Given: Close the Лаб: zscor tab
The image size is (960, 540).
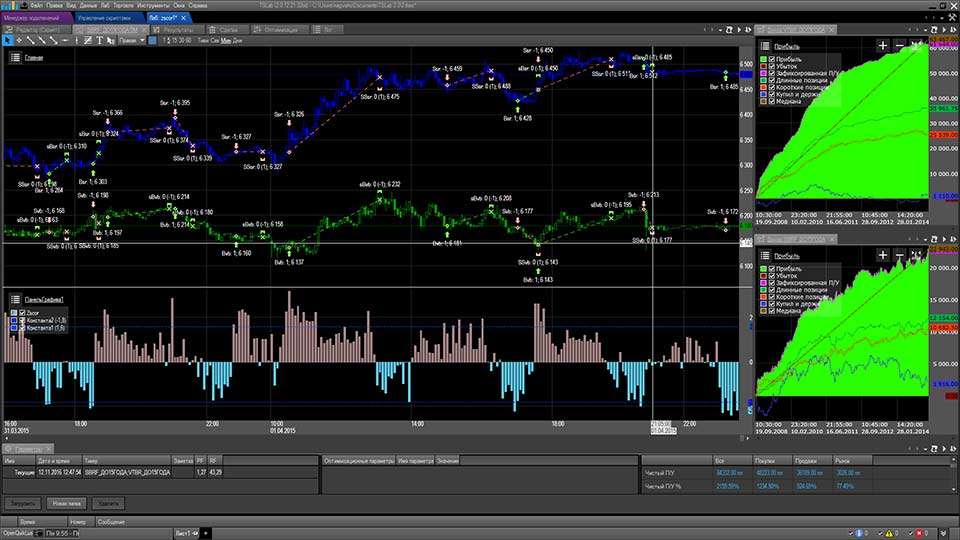Looking at the screenshot, I should (183, 18).
